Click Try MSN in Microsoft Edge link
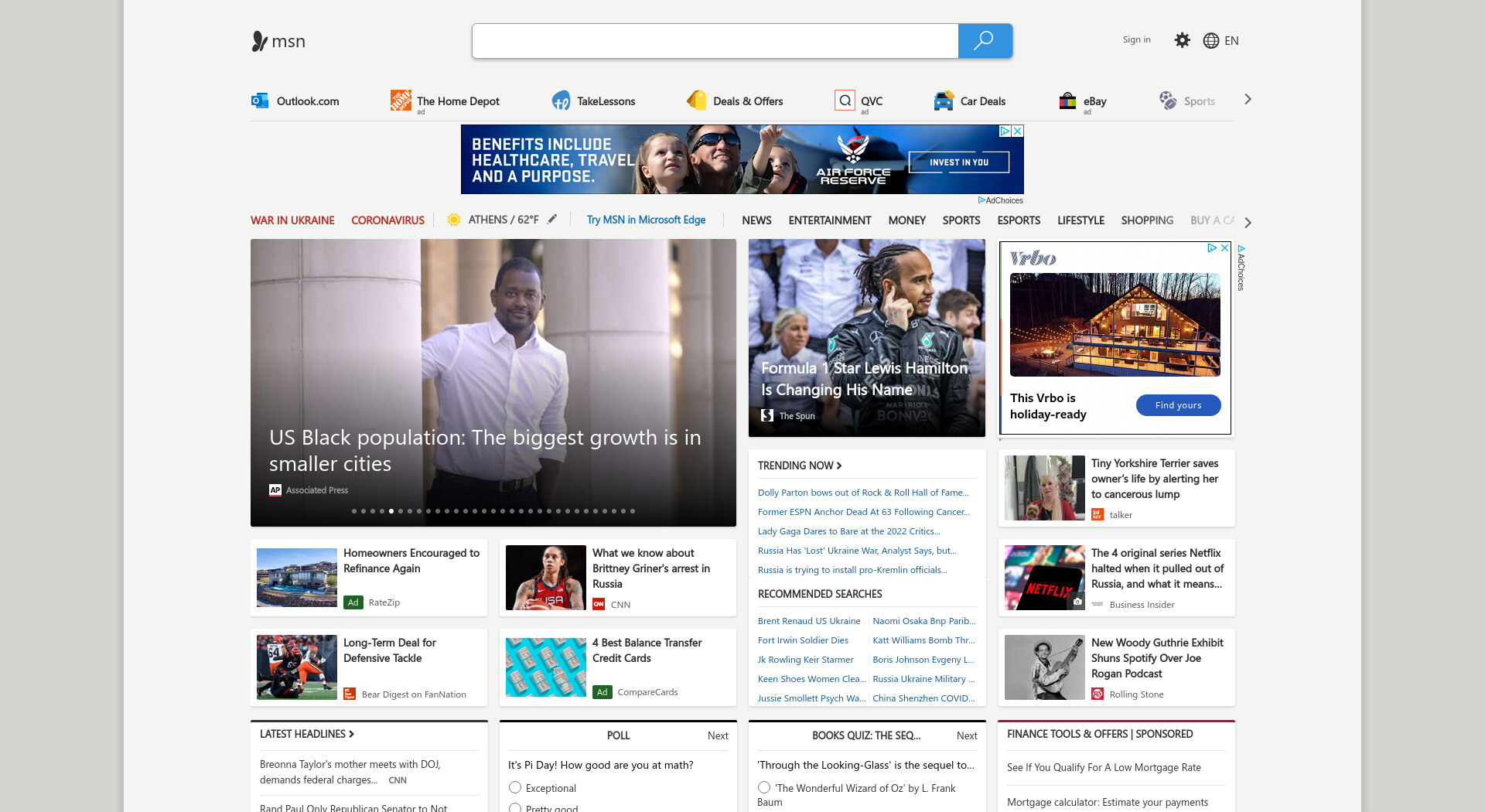The image size is (1485, 812). point(646,220)
